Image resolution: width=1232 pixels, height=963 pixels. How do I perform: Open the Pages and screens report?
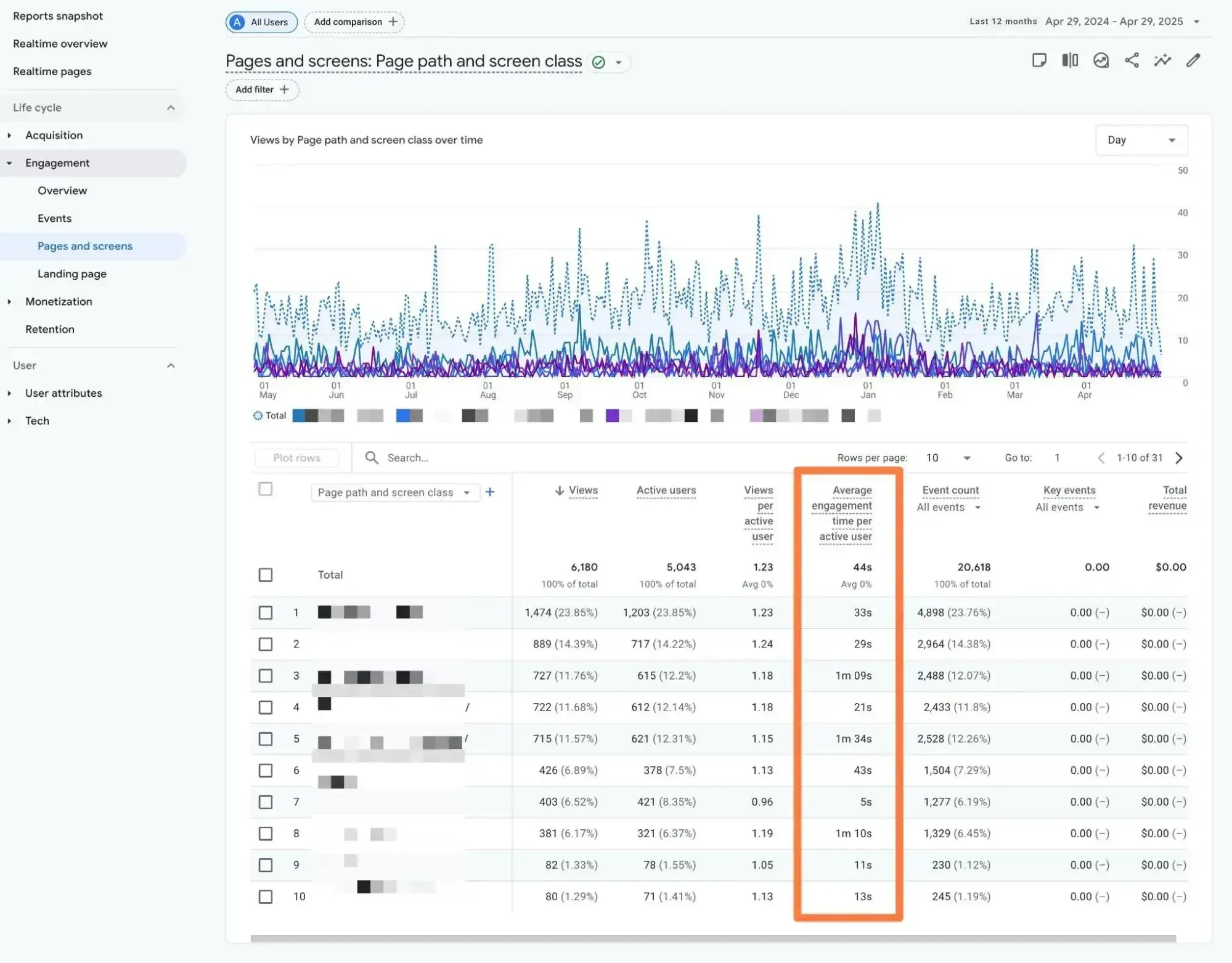point(84,246)
